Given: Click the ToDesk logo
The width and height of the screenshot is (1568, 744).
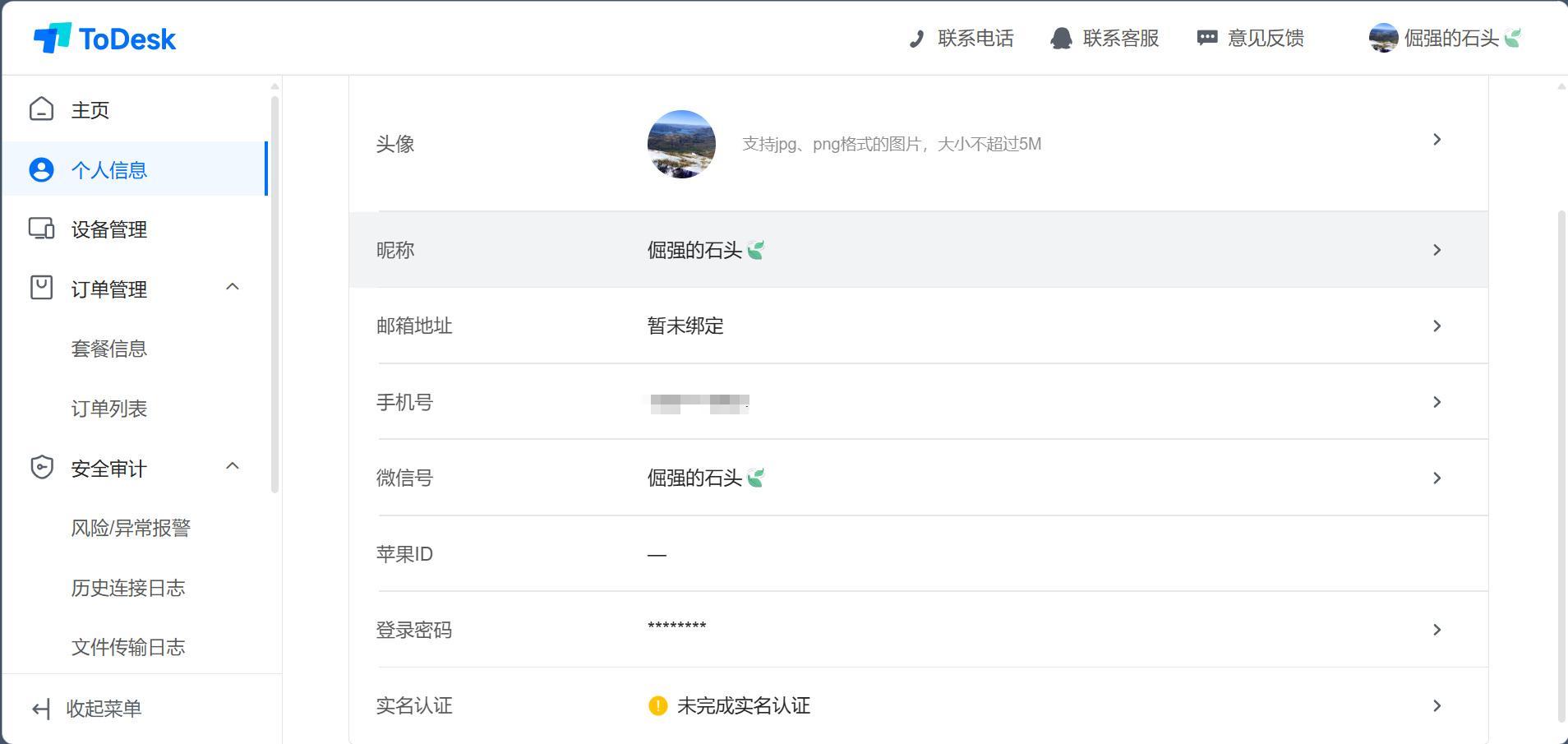Looking at the screenshot, I should pos(104,38).
